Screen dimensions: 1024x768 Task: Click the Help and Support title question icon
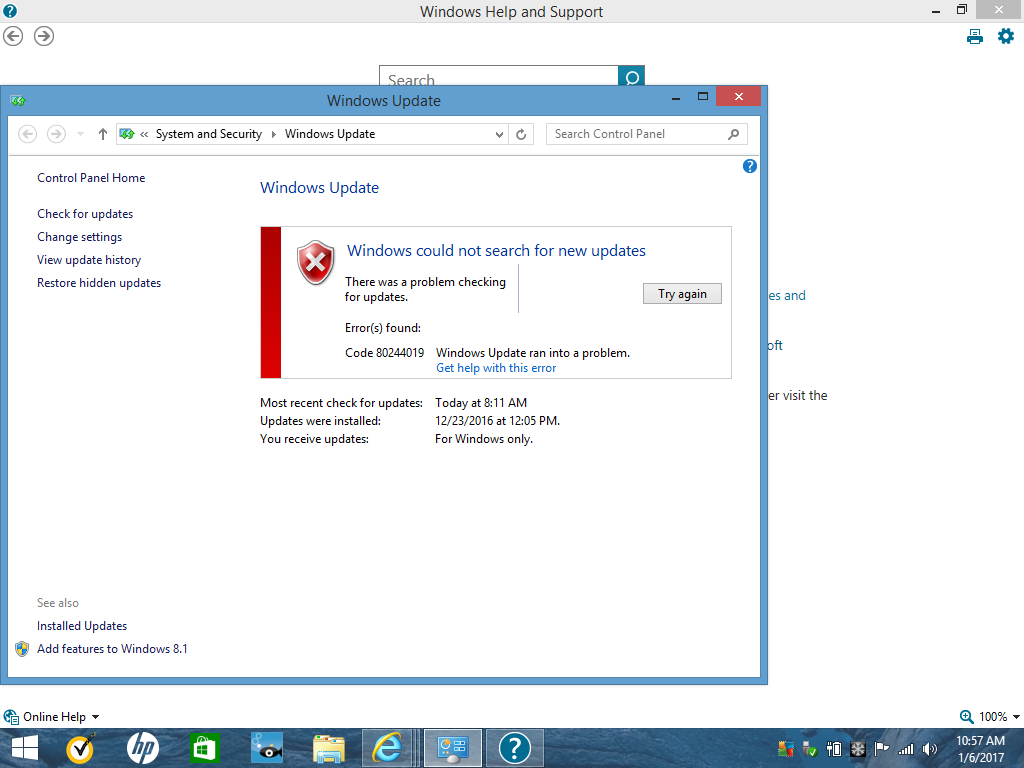pos(10,11)
